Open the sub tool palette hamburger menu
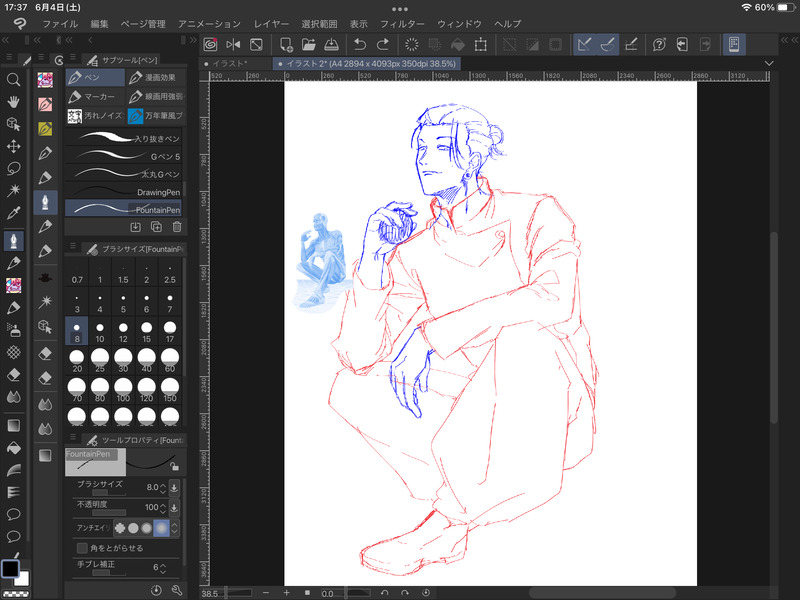This screenshot has height=600, width=800. pos(73,57)
